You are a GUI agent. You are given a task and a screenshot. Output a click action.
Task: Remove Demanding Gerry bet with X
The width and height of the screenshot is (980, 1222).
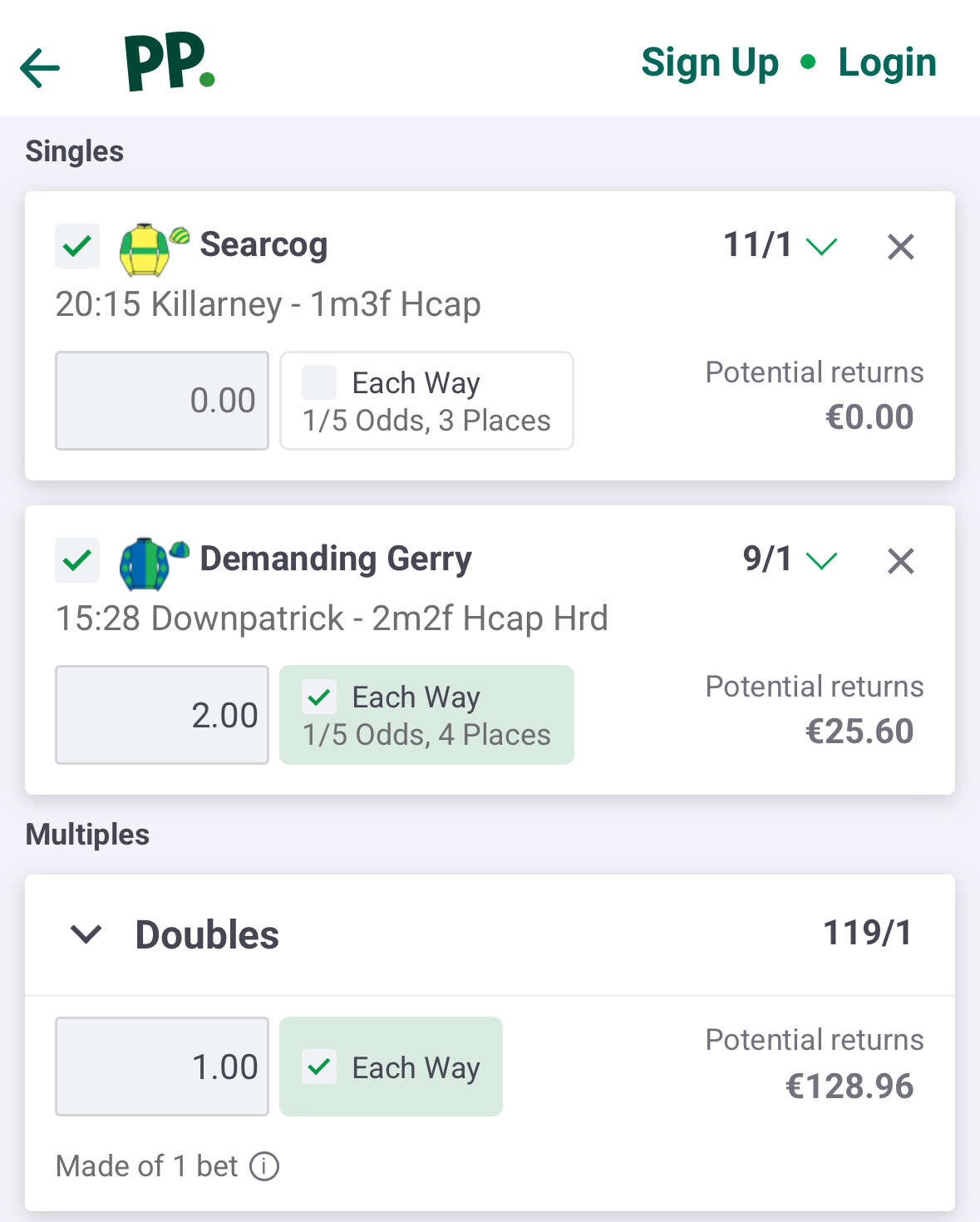pos(900,561)
